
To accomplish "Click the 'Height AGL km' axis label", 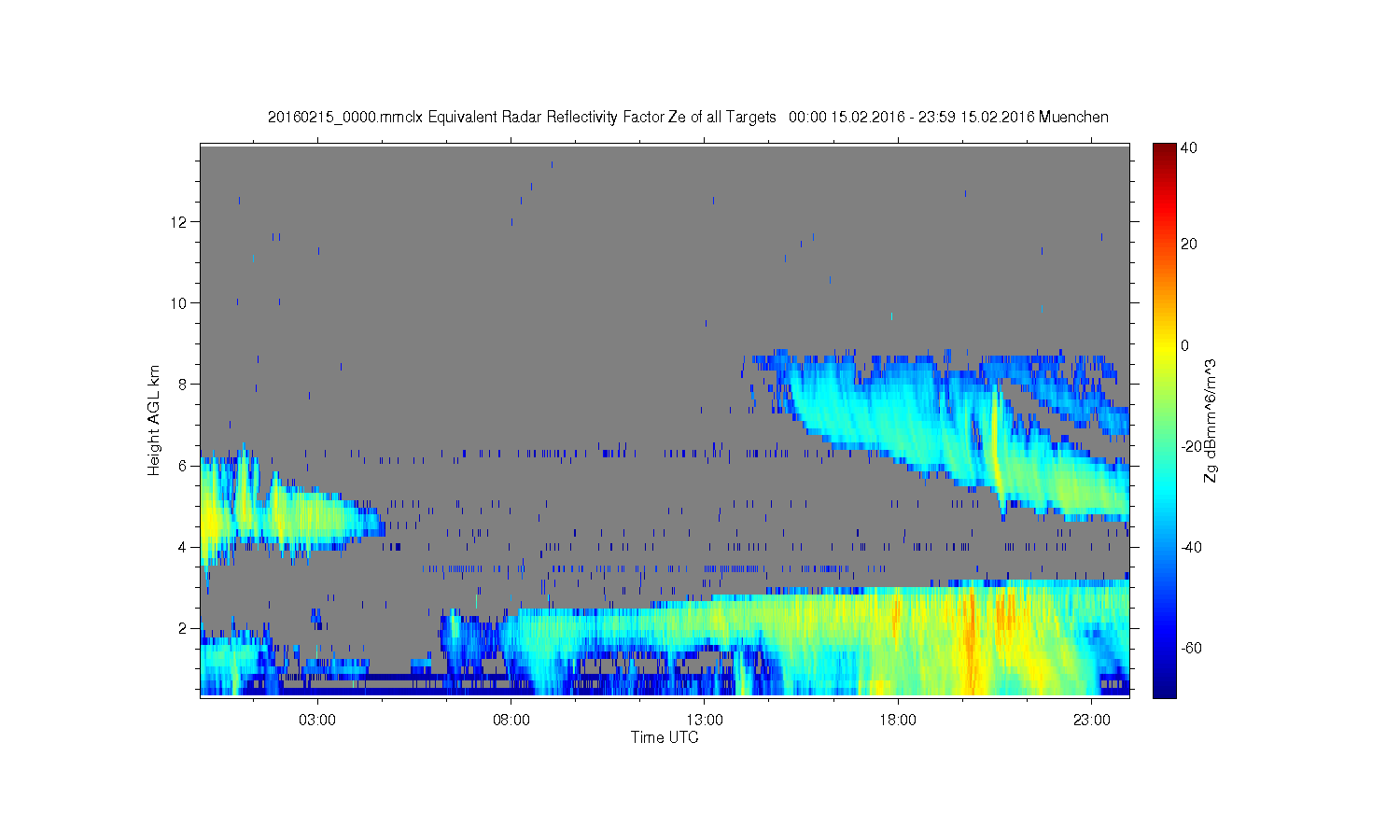I will (x=154, y=420).
